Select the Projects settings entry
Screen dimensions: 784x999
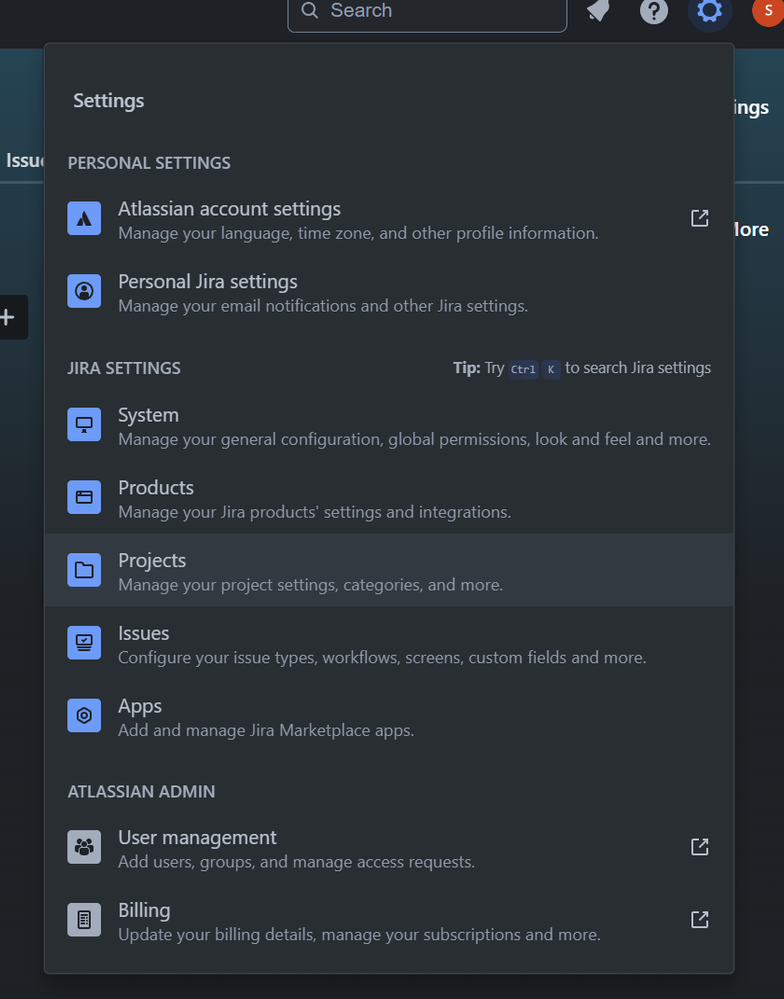tap(389, 570)
